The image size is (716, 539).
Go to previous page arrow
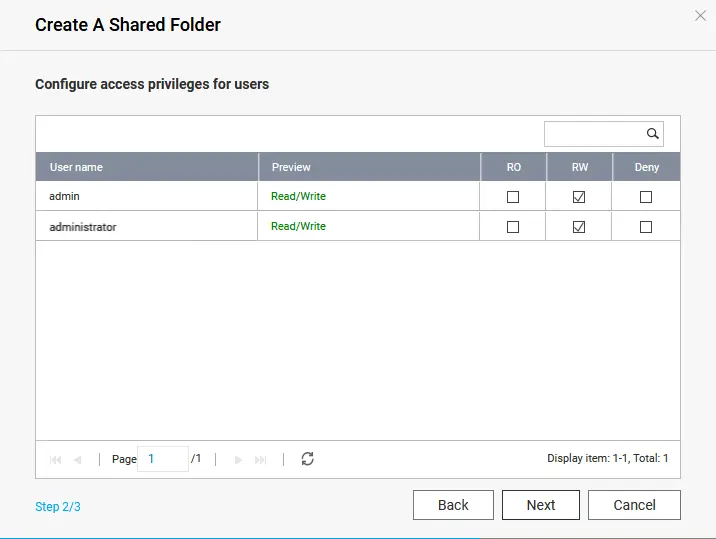78,460
